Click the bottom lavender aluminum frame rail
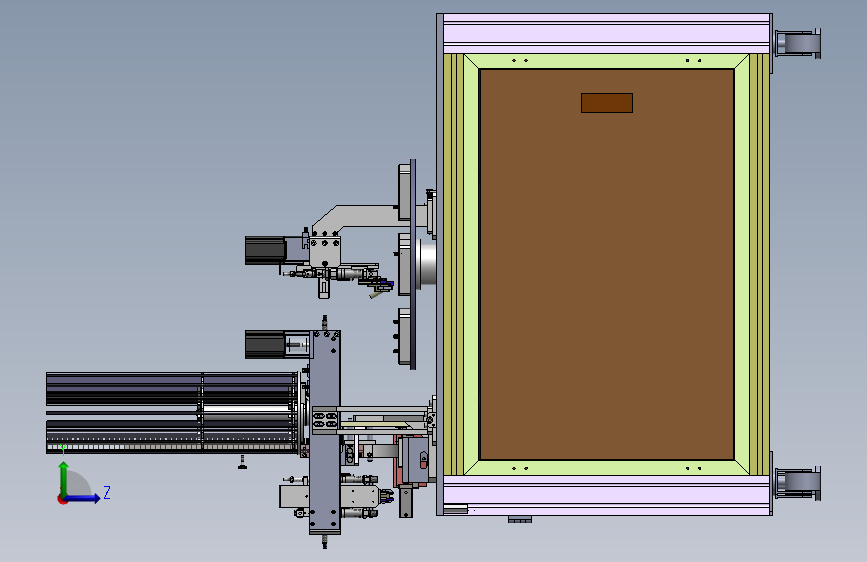The image size is (867, 562). pyautogui.click(x=607, y=495)
